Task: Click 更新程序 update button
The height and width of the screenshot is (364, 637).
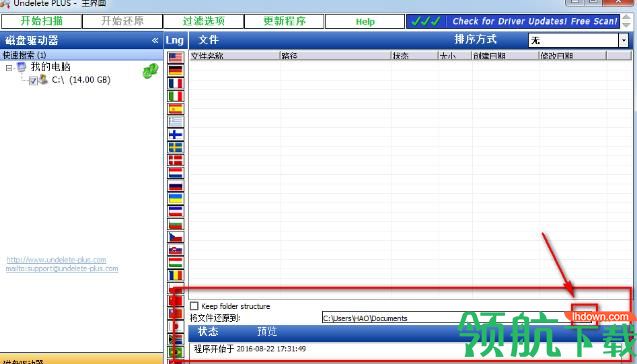Action: point(284,21)
